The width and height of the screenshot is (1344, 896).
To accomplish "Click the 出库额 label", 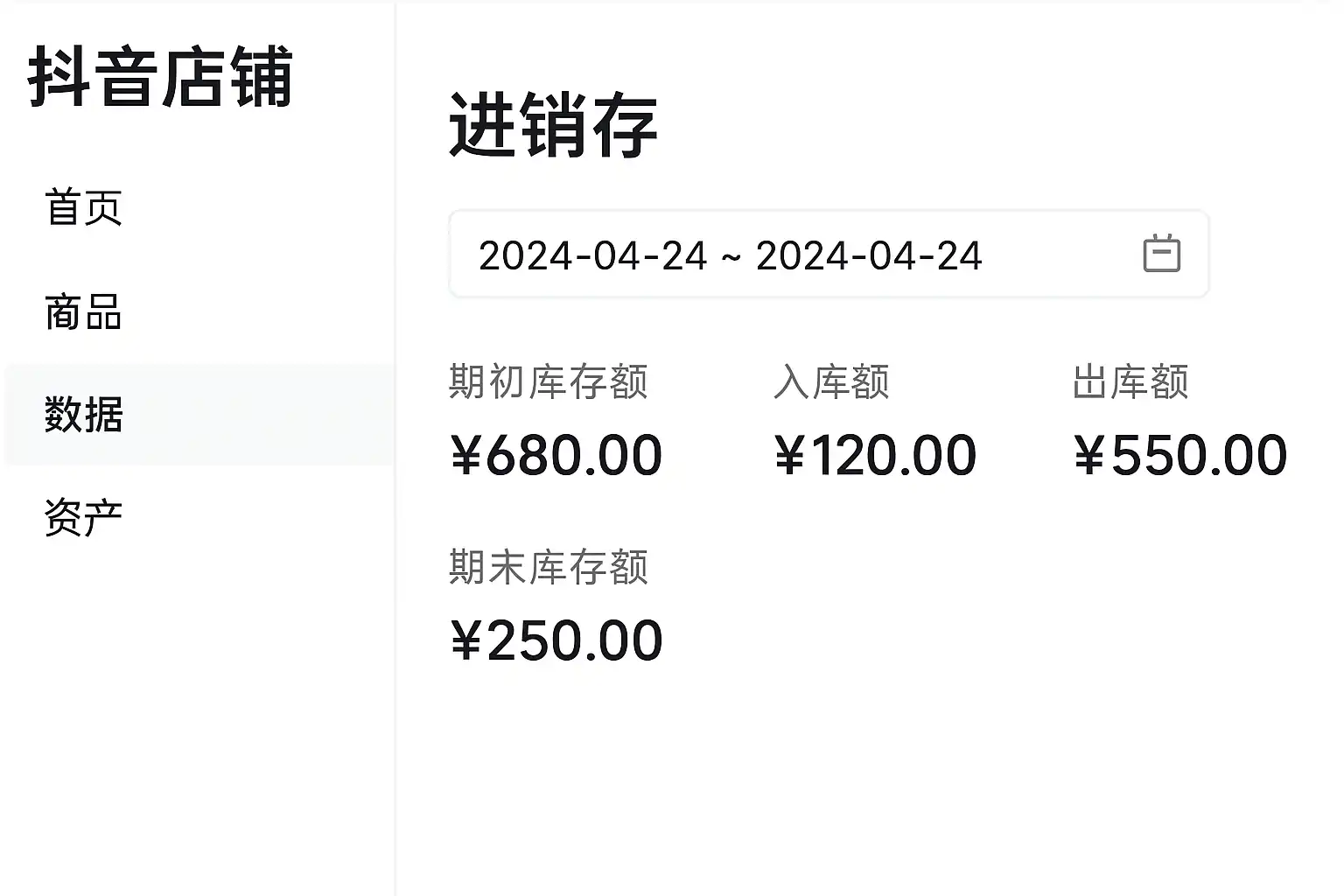I will tap(1130, 382).
